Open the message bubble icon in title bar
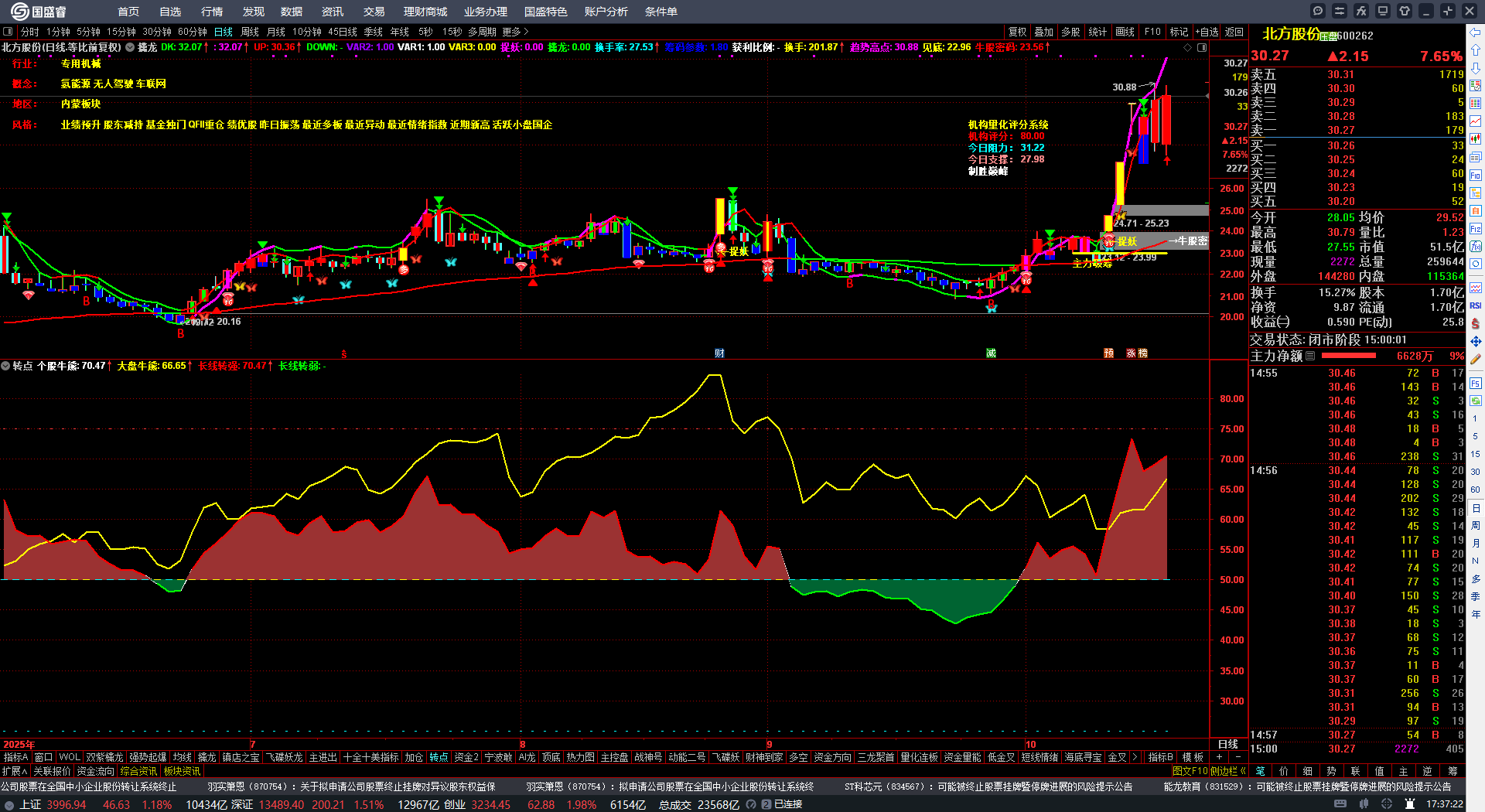Viewport: 1485px width, 812px height. click(1318, 11)
